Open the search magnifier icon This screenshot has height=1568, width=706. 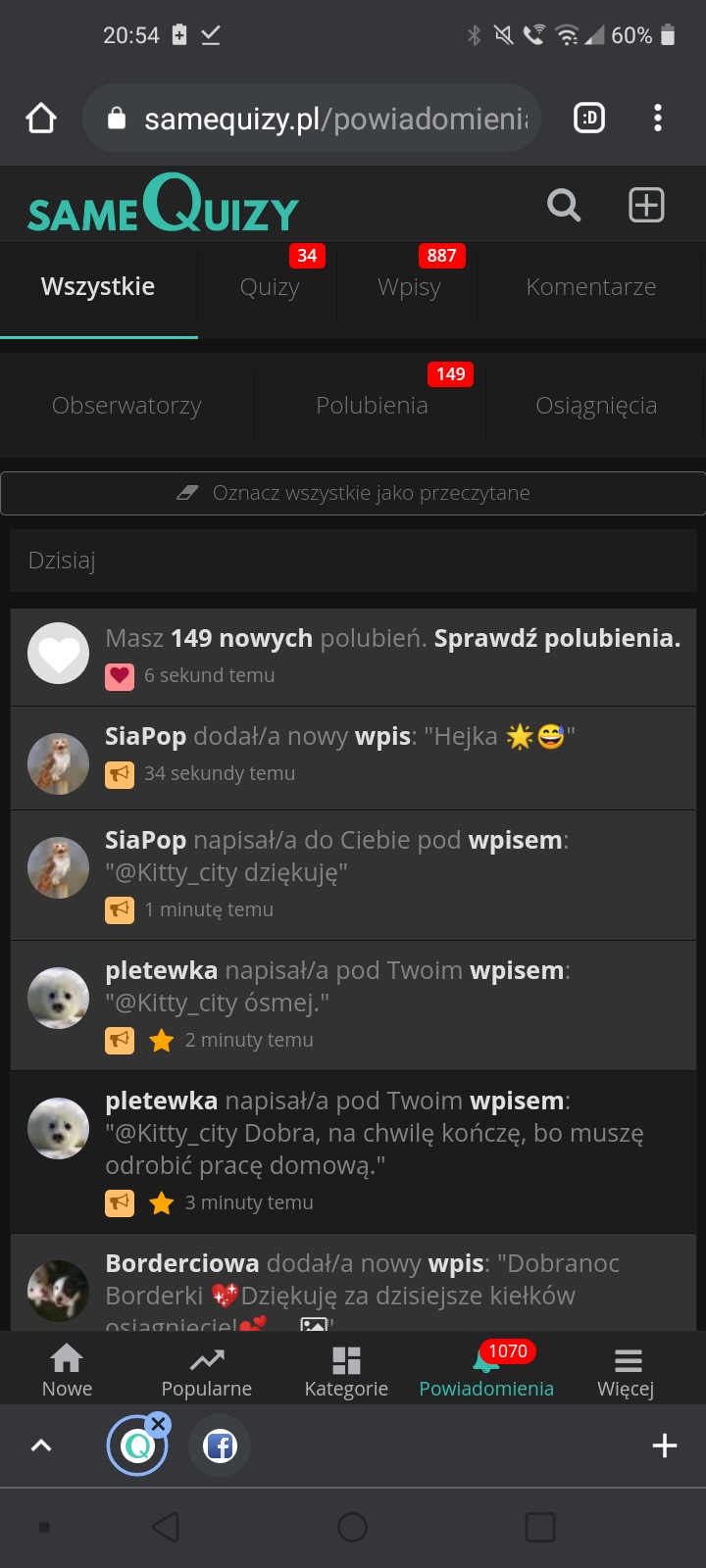point(564,206)
